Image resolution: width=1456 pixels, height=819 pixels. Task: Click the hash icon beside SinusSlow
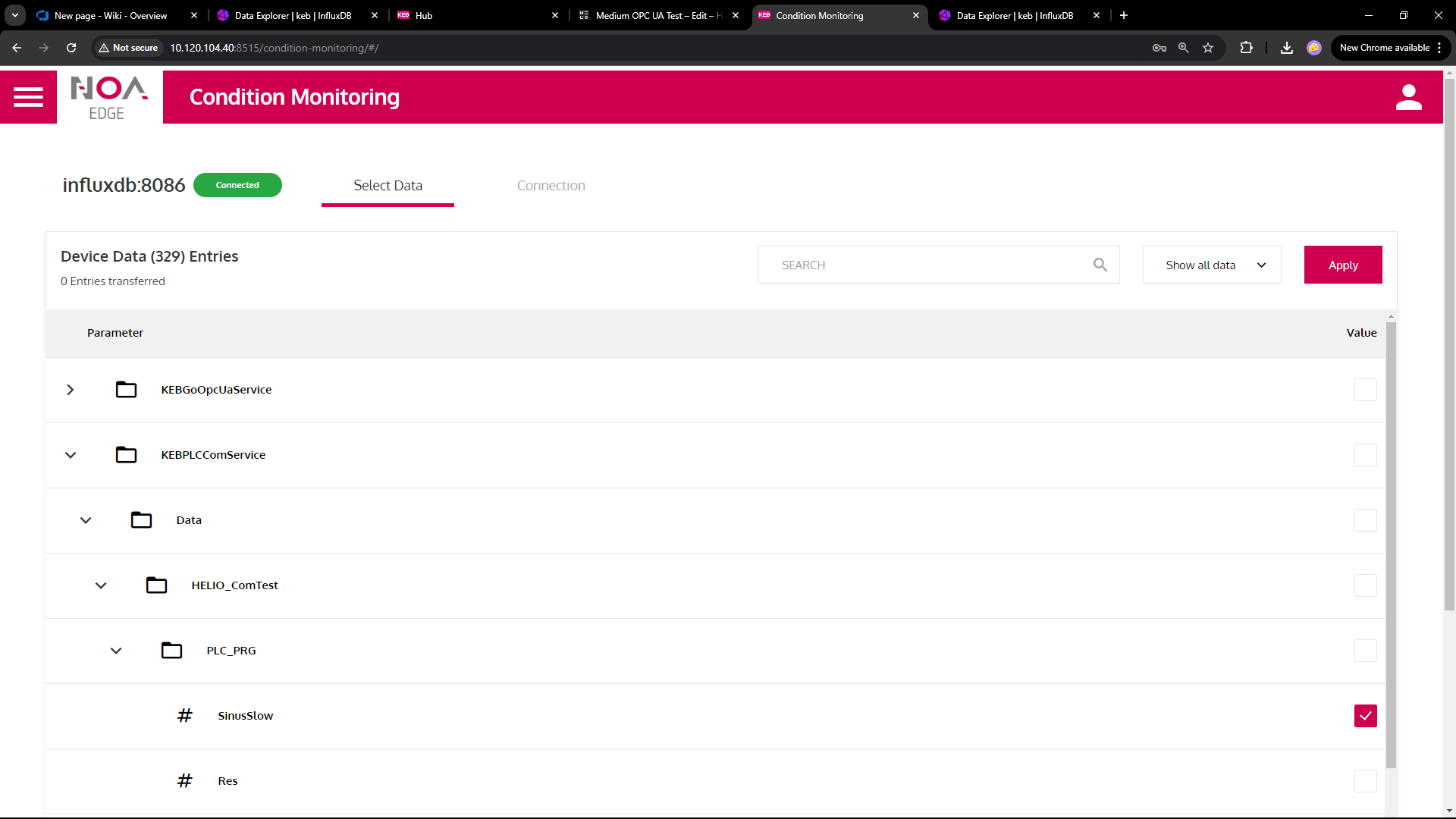coord(184,716)
